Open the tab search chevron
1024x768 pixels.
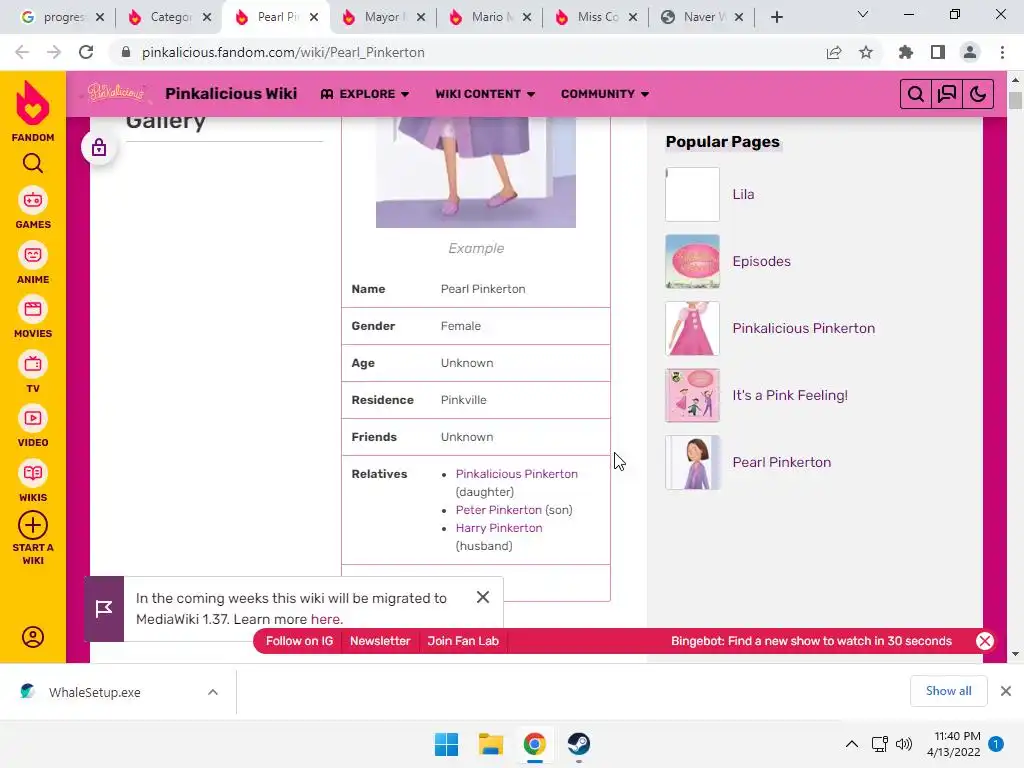pos(863,14)
